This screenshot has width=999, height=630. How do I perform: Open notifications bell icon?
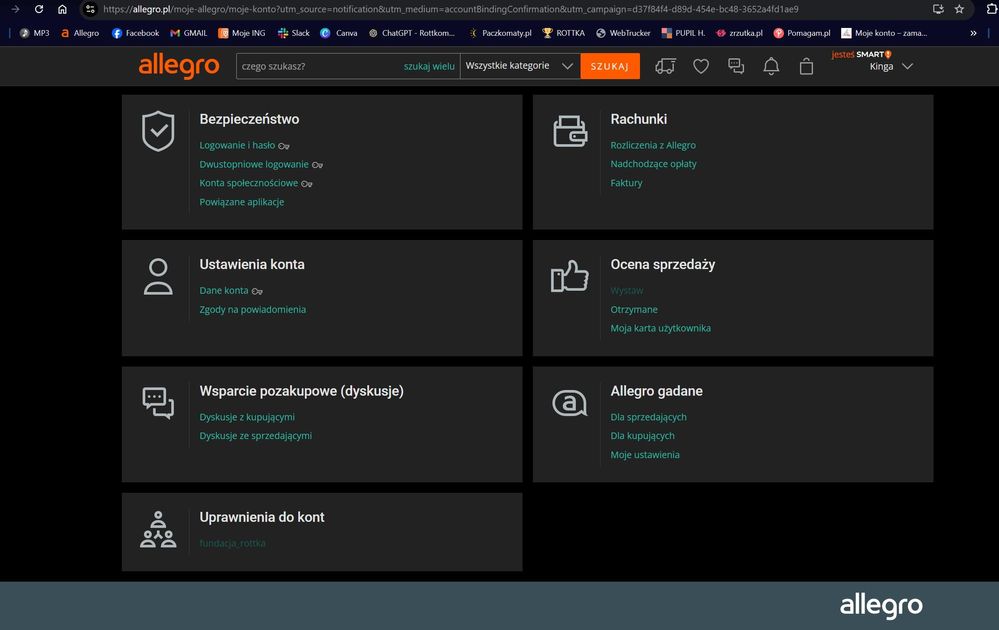point(771,66)
